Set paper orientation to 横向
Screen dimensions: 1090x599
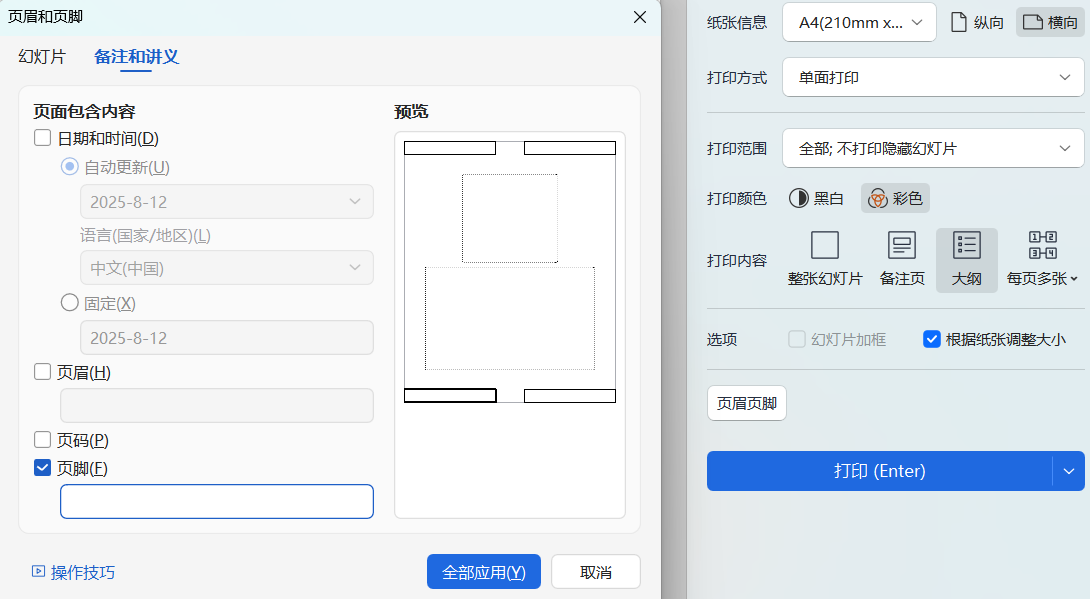tap(1050, 22)
